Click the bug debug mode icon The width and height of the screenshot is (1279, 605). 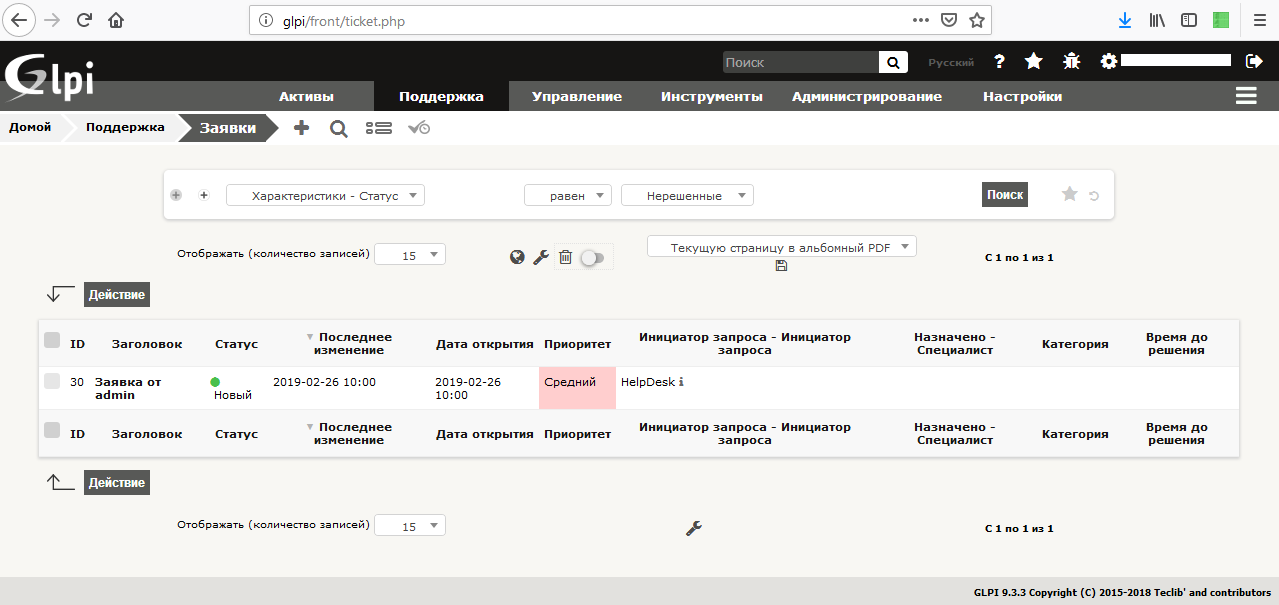click(1071, 62)
